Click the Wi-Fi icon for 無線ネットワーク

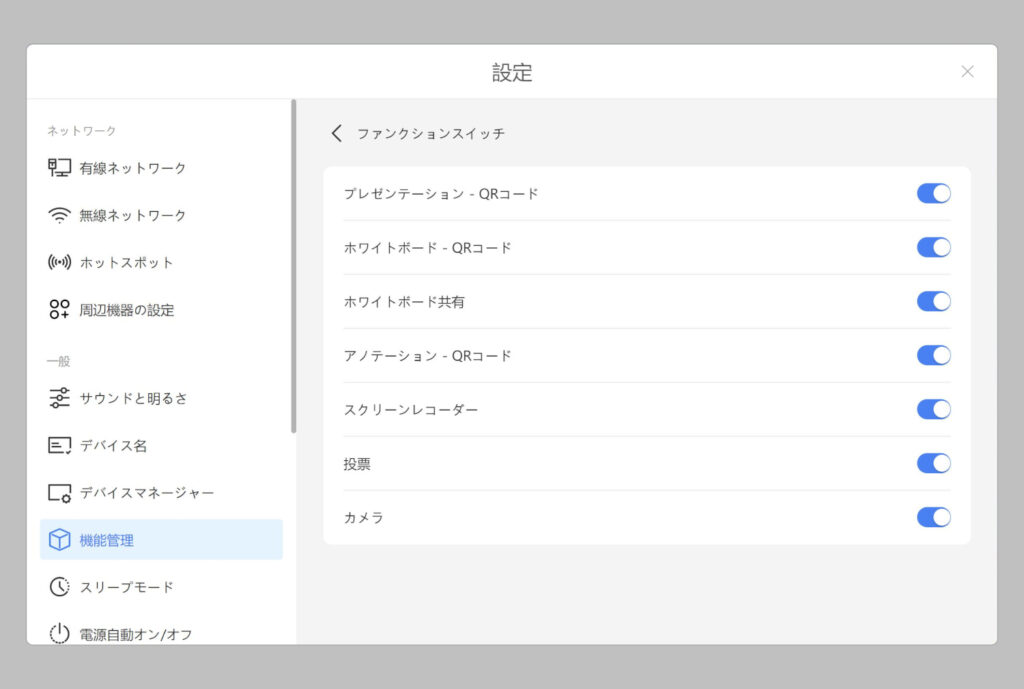(60, 215)
